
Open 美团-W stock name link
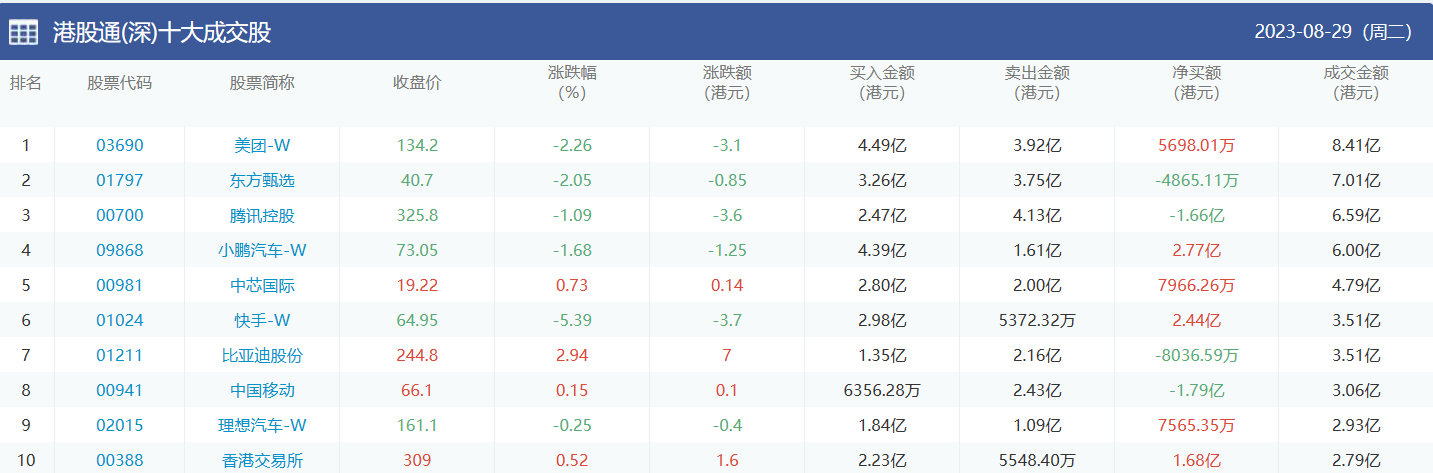[x=262, y=145]
